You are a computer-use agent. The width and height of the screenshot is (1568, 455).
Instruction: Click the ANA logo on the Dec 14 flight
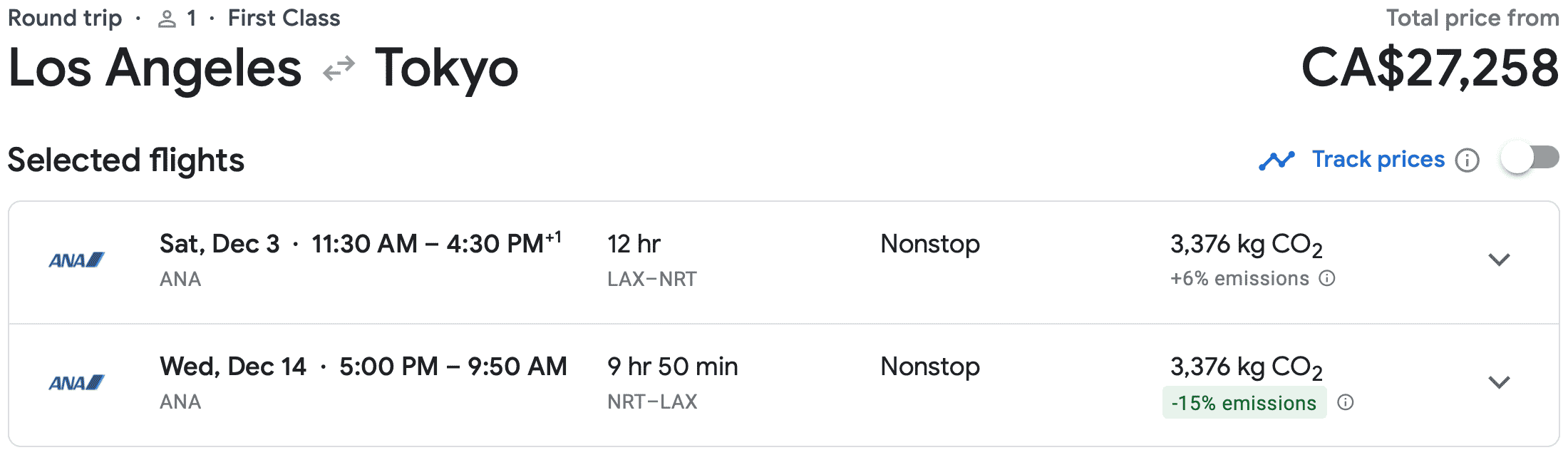click(76, 383)
